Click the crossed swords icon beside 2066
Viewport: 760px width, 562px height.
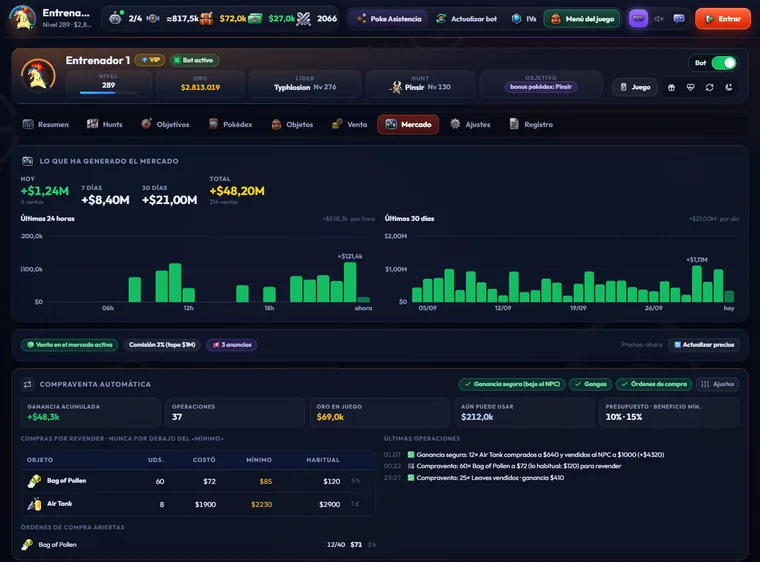point(303,18)
